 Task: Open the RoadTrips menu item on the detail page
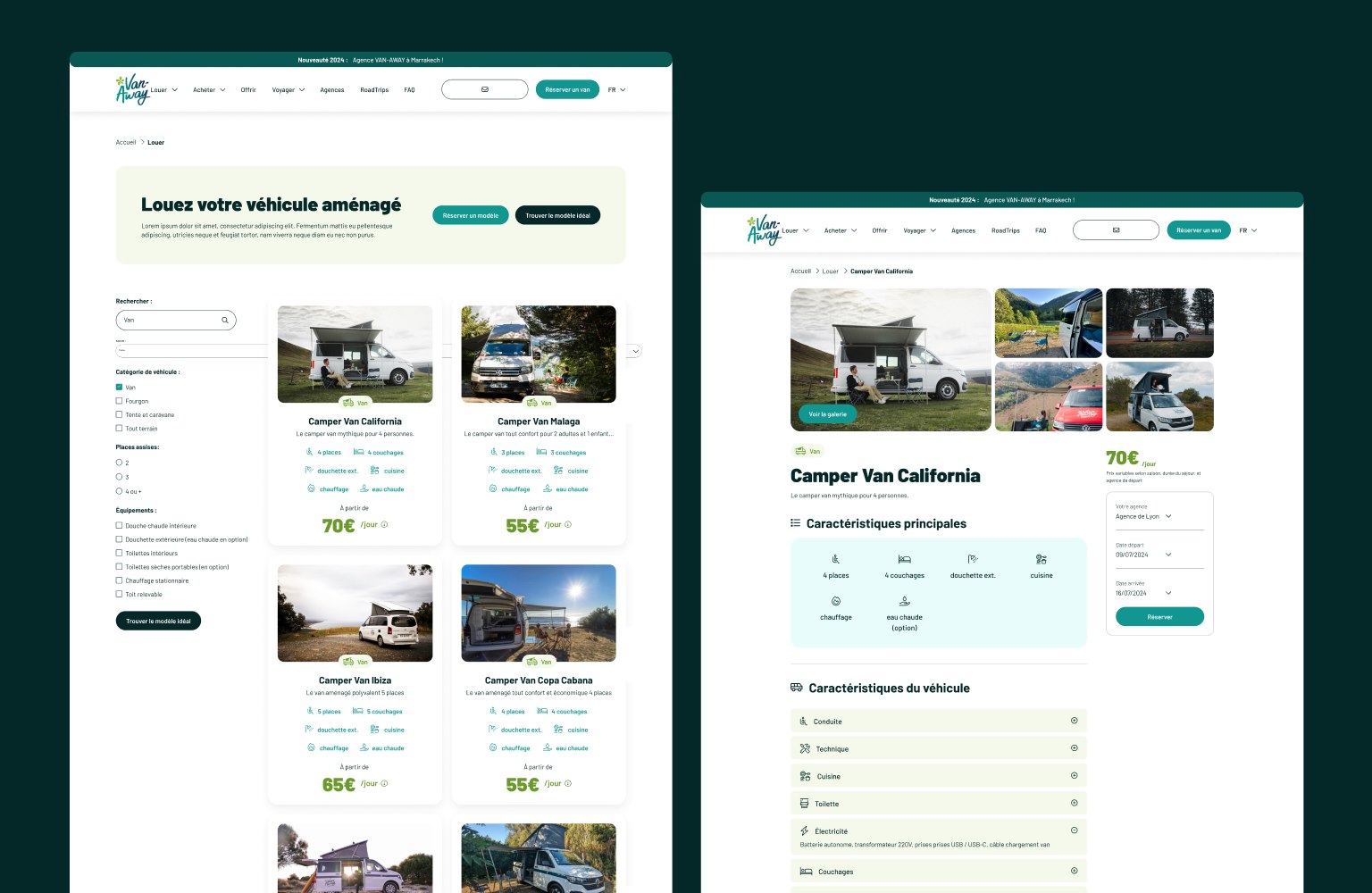1005,230
